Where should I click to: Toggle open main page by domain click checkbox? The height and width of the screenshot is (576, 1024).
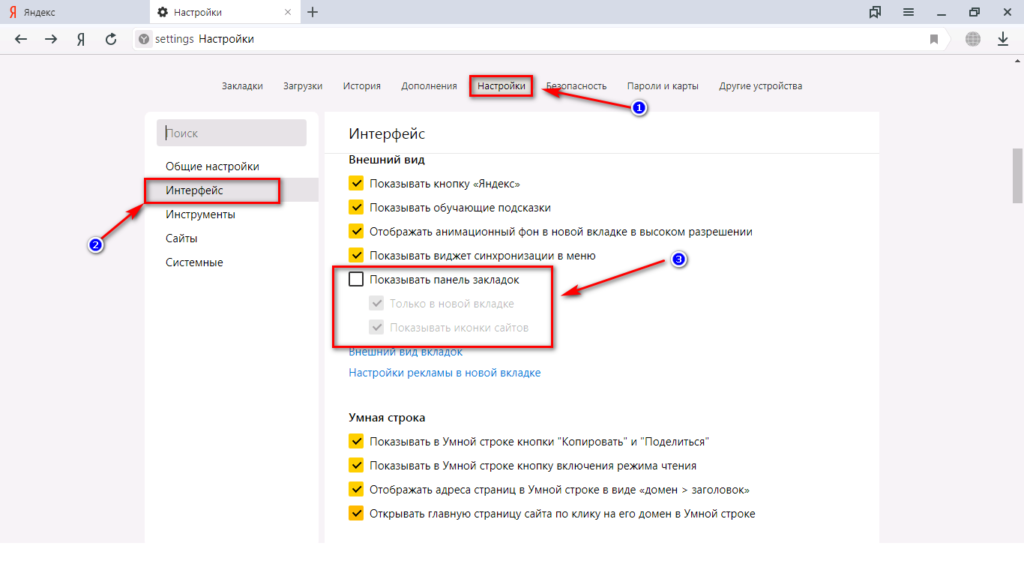tap(356, 513)
